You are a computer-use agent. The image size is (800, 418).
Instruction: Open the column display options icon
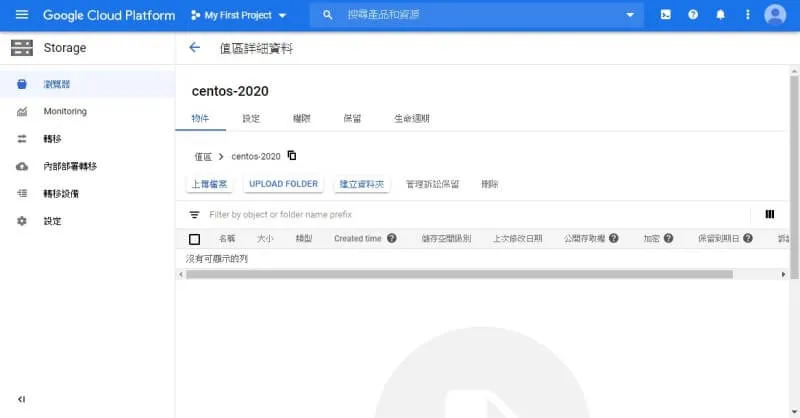click(770, 214)
